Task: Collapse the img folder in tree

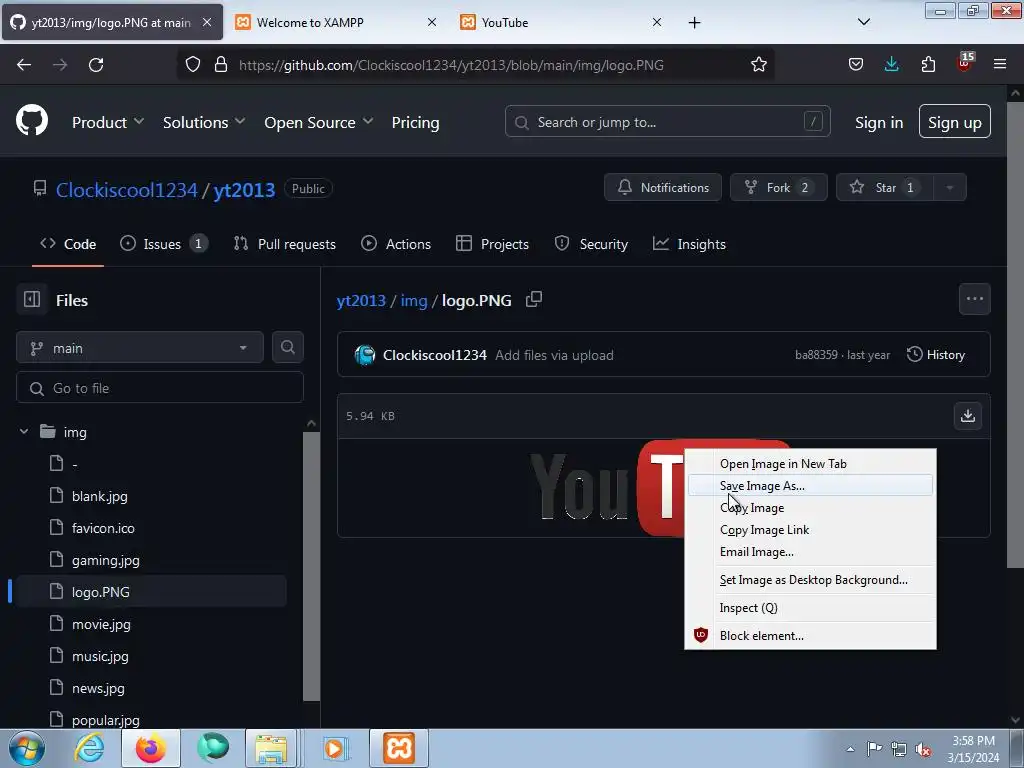Action: tap(24, 432)
